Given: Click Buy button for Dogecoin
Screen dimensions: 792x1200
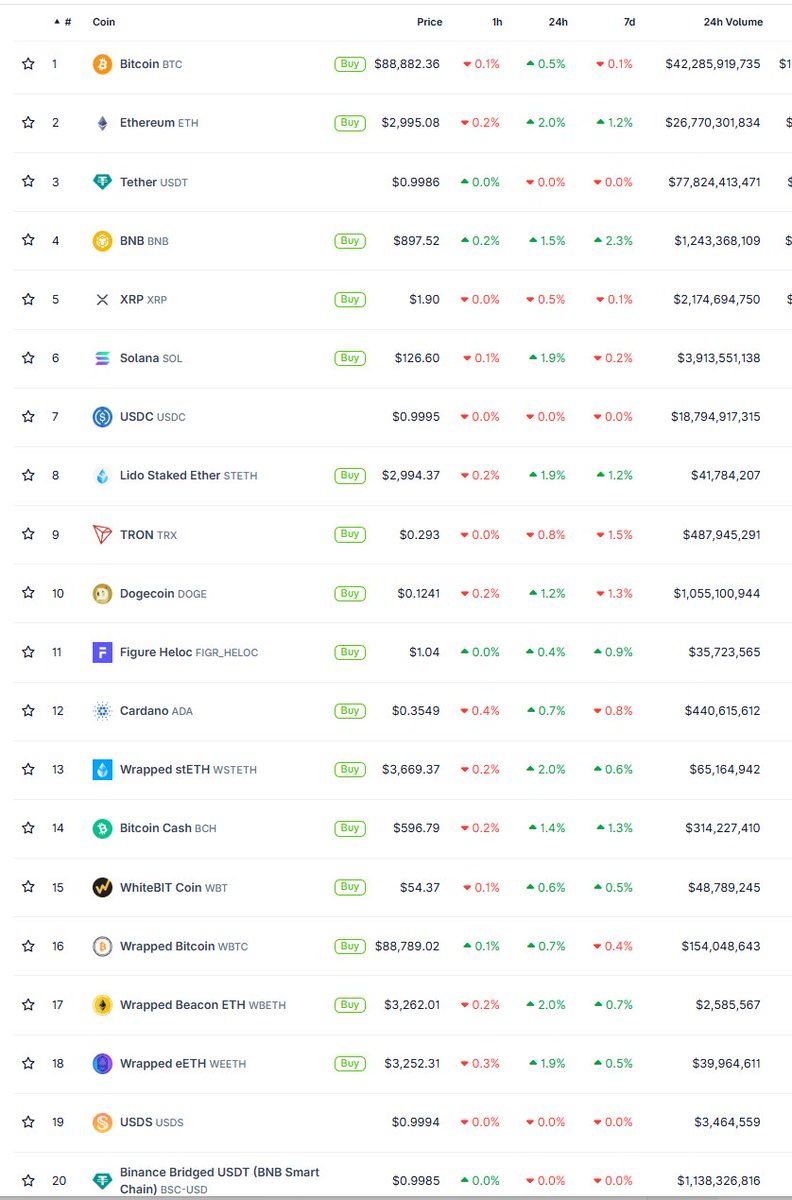Looking at the screenshot, I should [350, 593].
